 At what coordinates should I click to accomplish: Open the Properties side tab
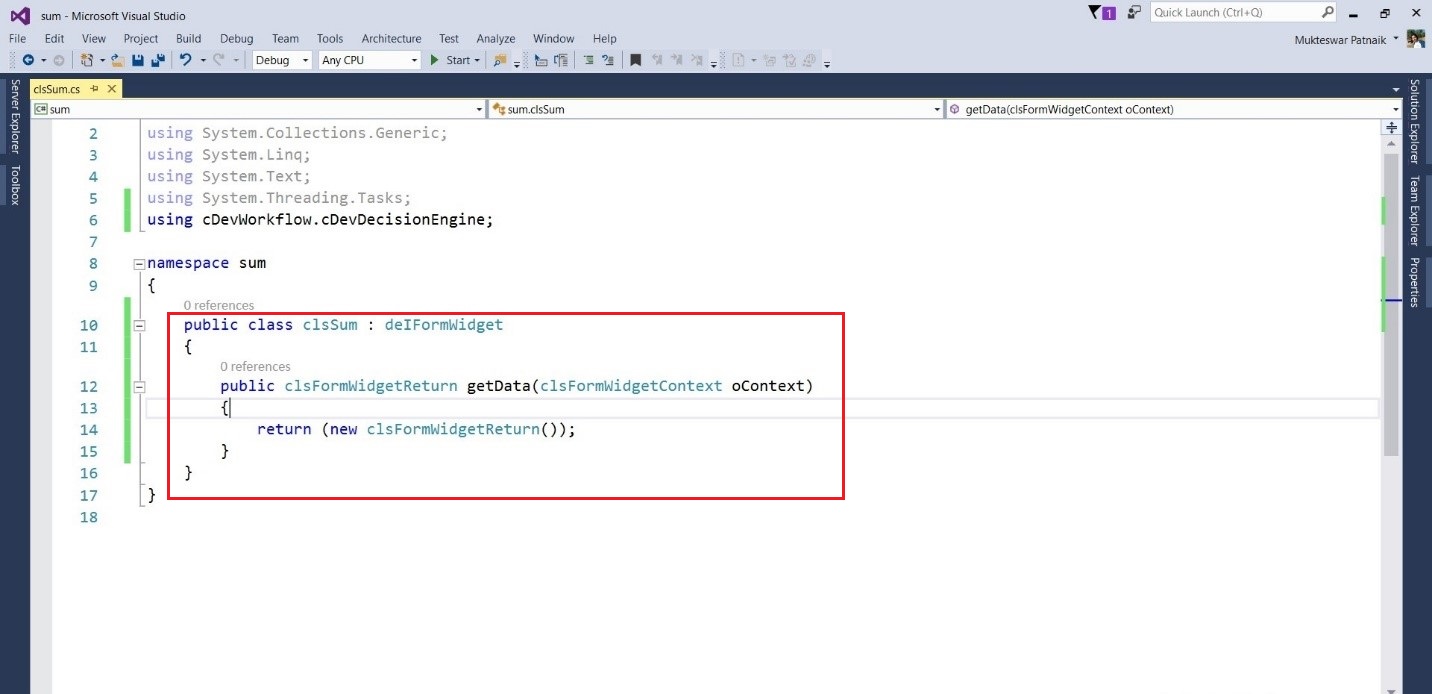click(x=1415, y=282)
